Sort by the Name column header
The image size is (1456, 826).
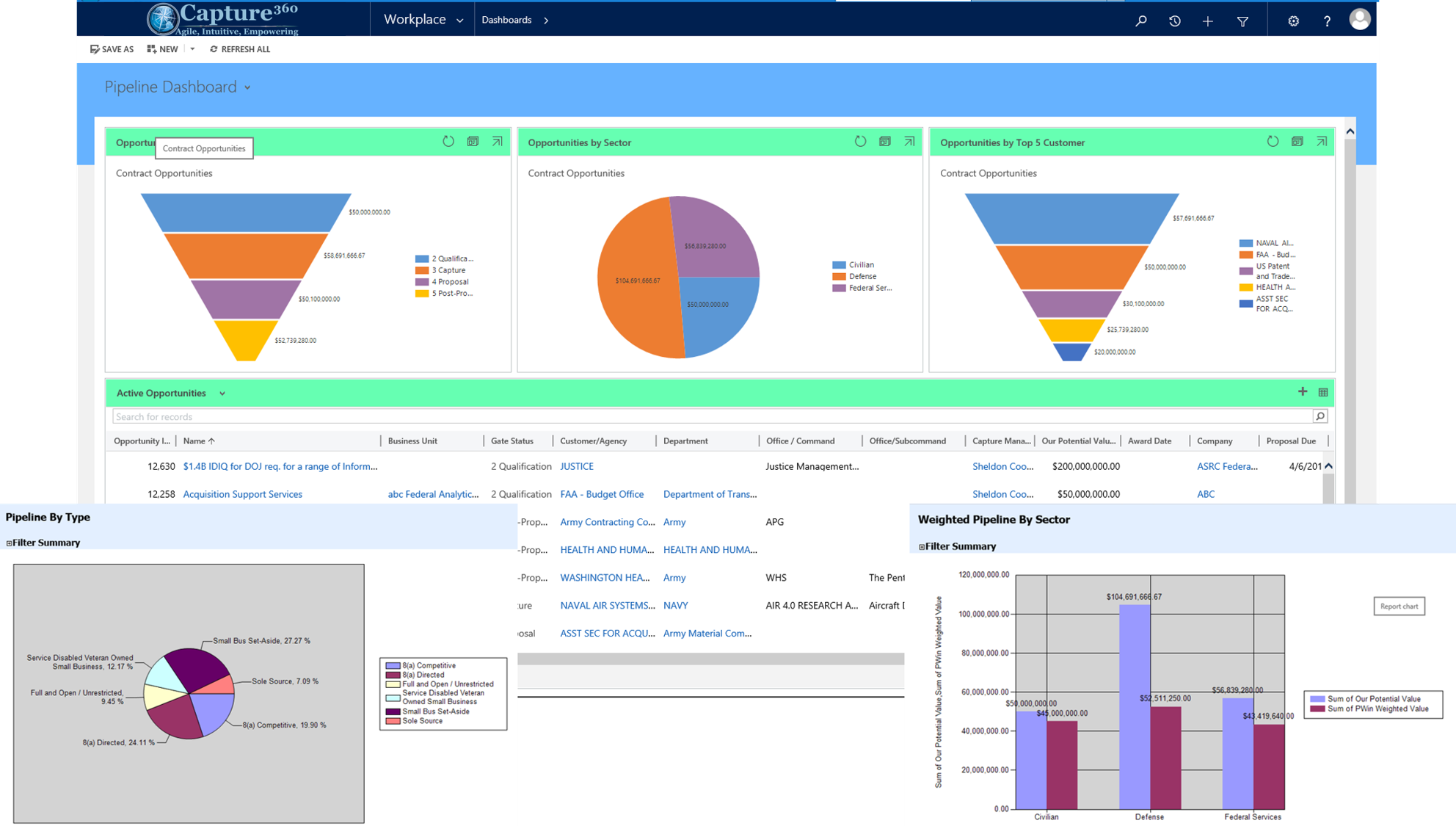click(198, 441)
